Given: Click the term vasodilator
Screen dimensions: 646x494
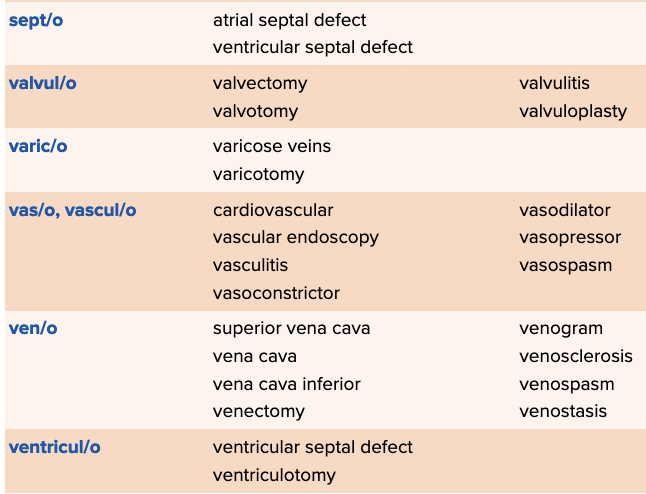Looking at the screenshot, I should [x=564, y=210].
